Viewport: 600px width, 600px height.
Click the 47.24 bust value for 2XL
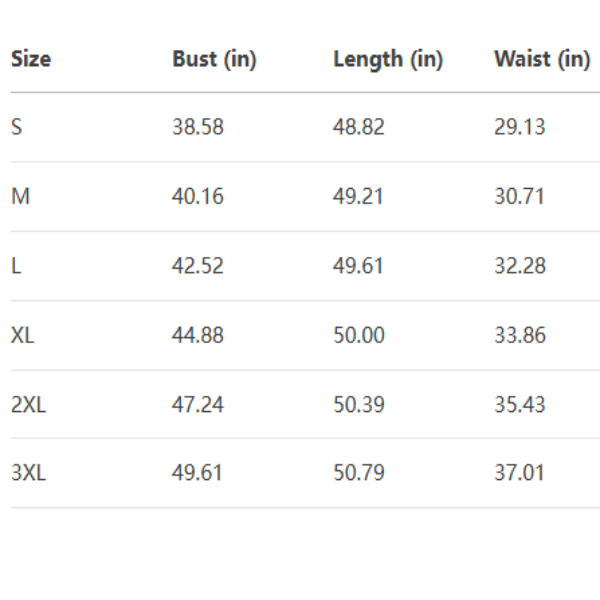point(197,405)
